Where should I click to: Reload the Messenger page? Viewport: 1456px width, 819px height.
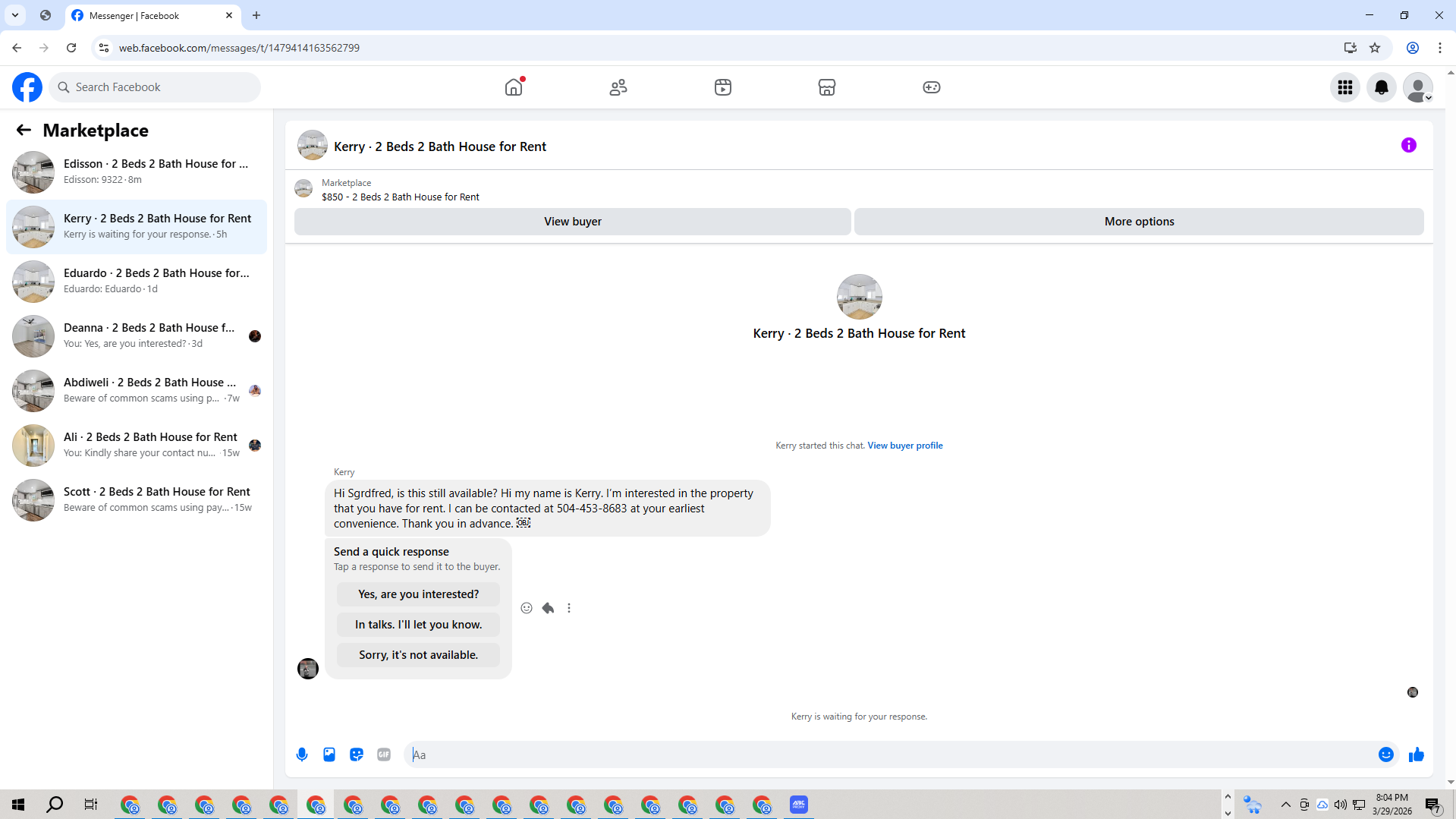pyautogui.click(x=71, y=48)
